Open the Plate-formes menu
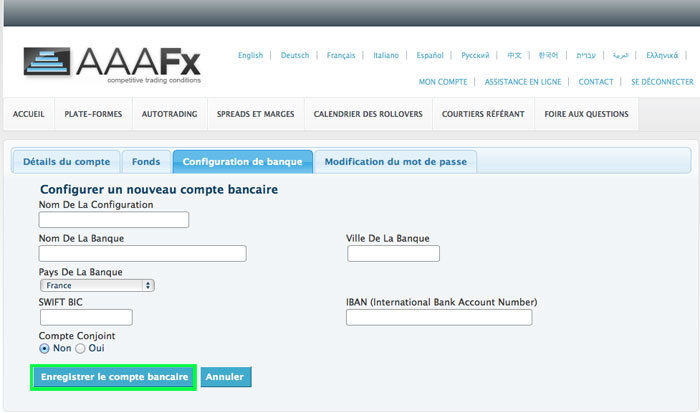This screenshot has width=700, height=413. 93,114
